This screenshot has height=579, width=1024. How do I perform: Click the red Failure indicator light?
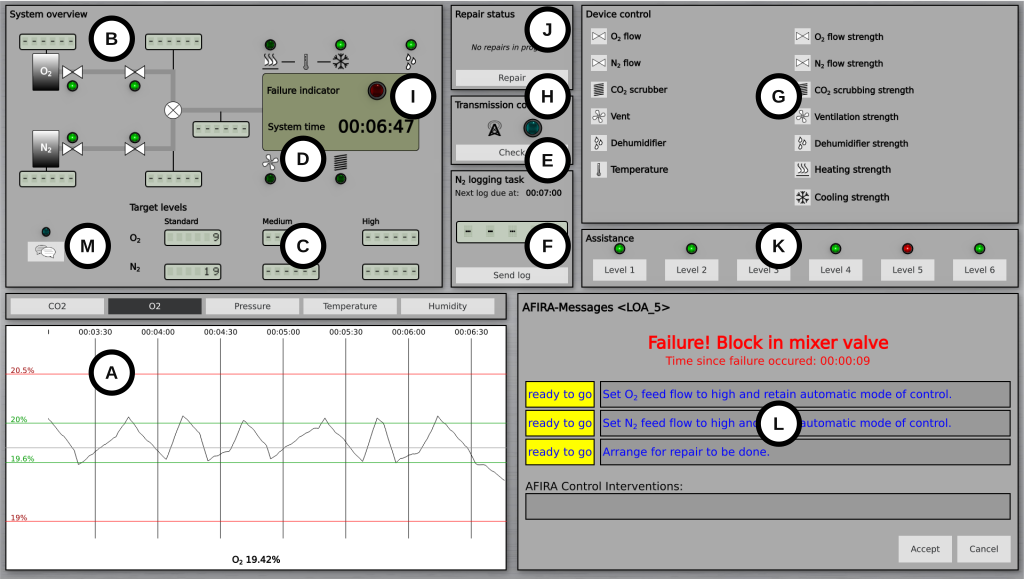(377, 91)
